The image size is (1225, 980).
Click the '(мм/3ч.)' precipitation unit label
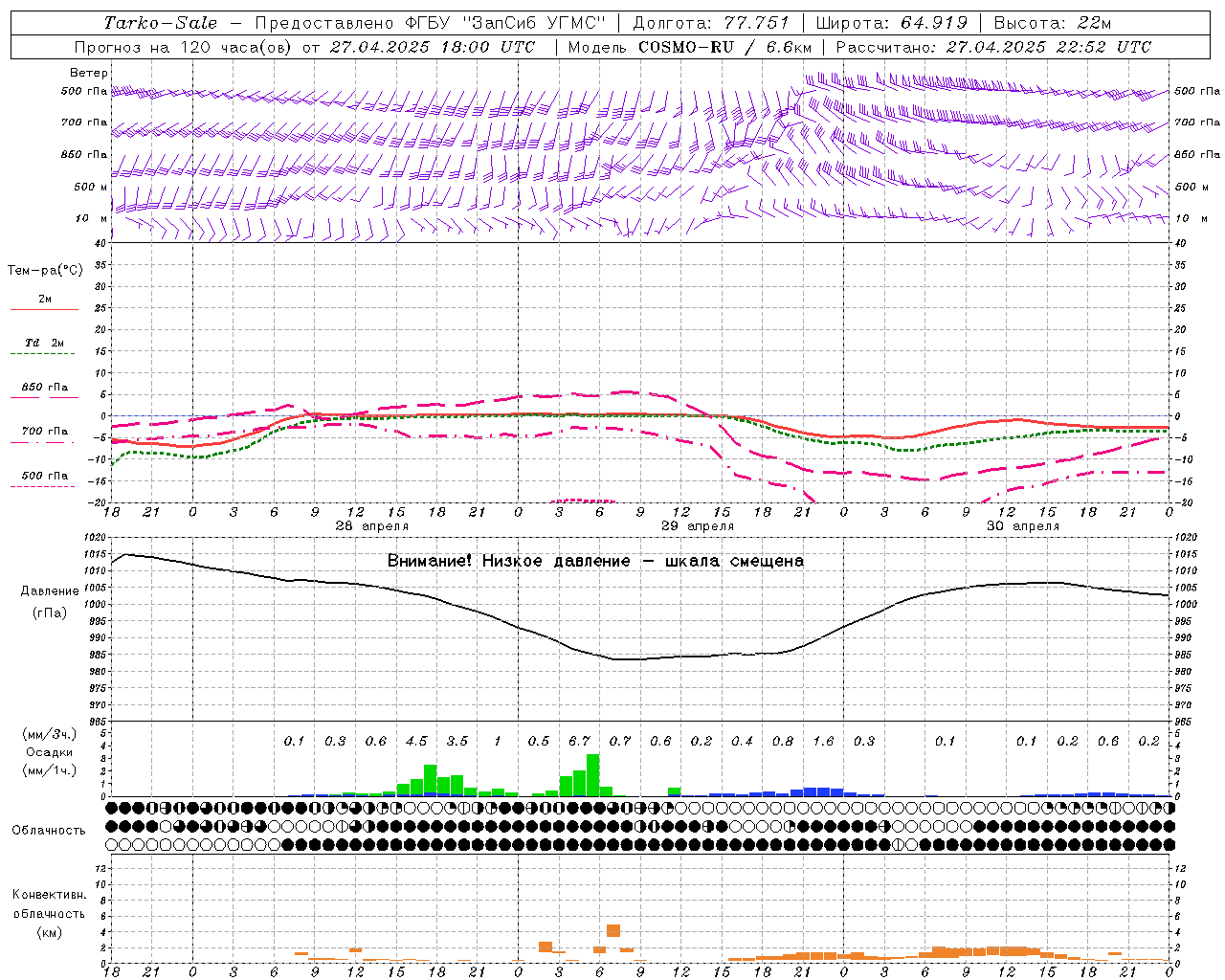(50, 734)
